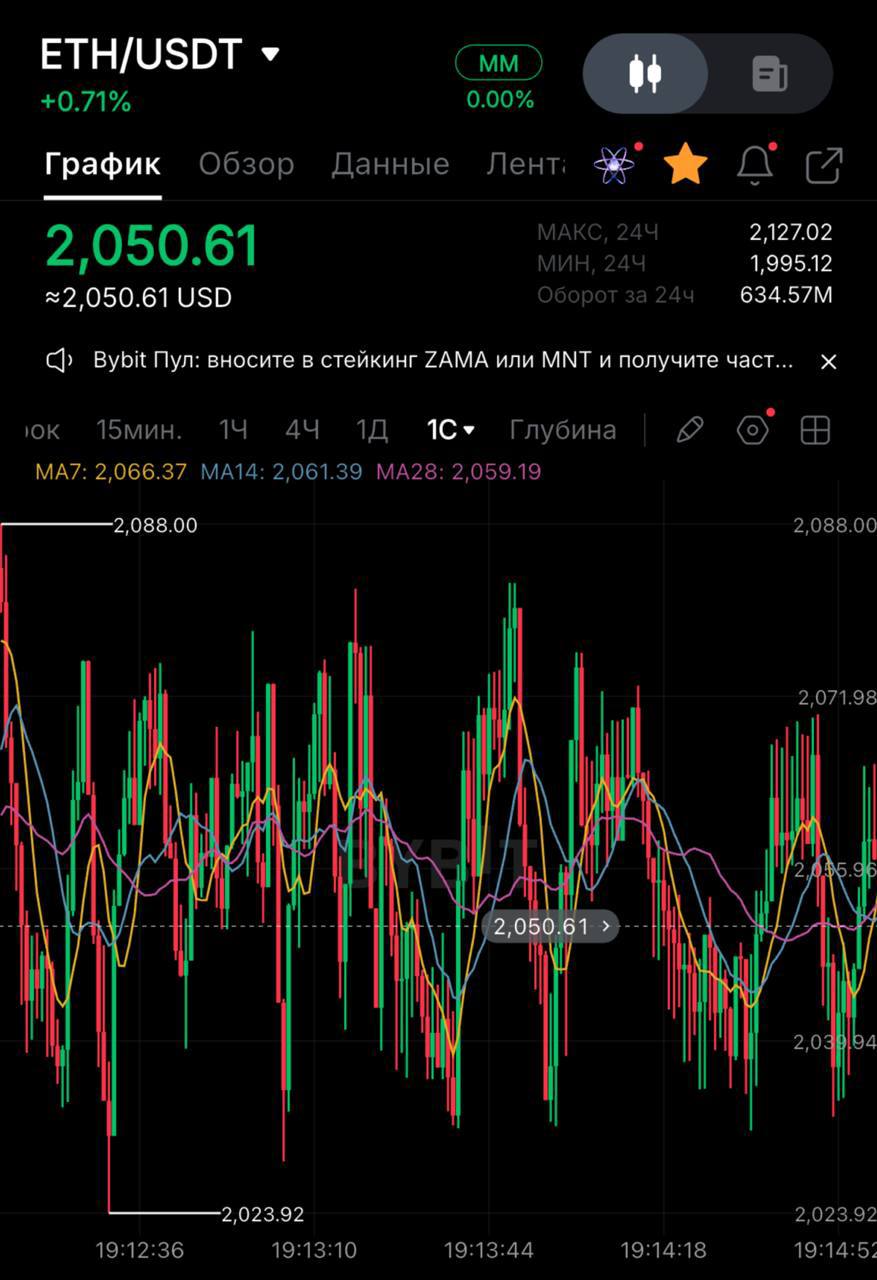Open the Данные tab
The image size is (877, 1280).
pos(390,164)
